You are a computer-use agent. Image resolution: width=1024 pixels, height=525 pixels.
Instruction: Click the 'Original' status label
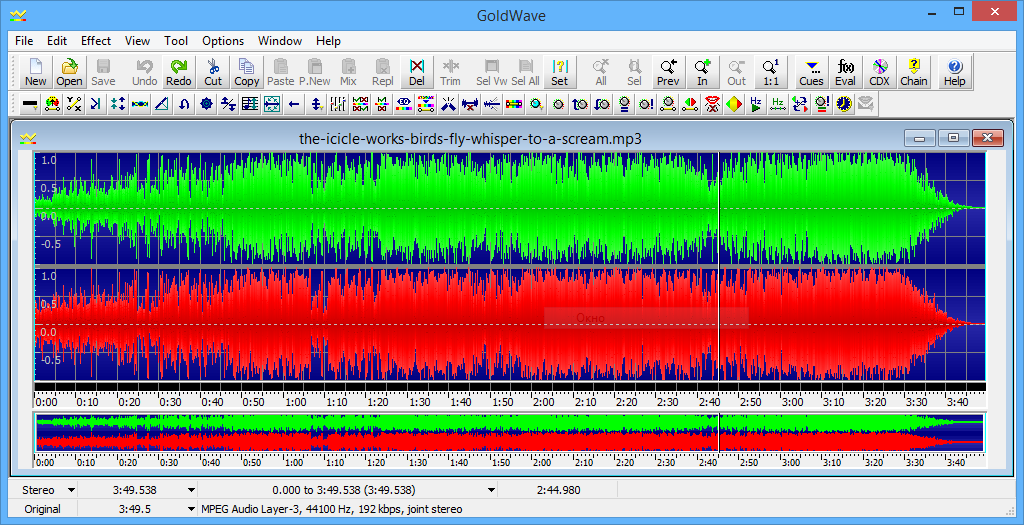42,509
